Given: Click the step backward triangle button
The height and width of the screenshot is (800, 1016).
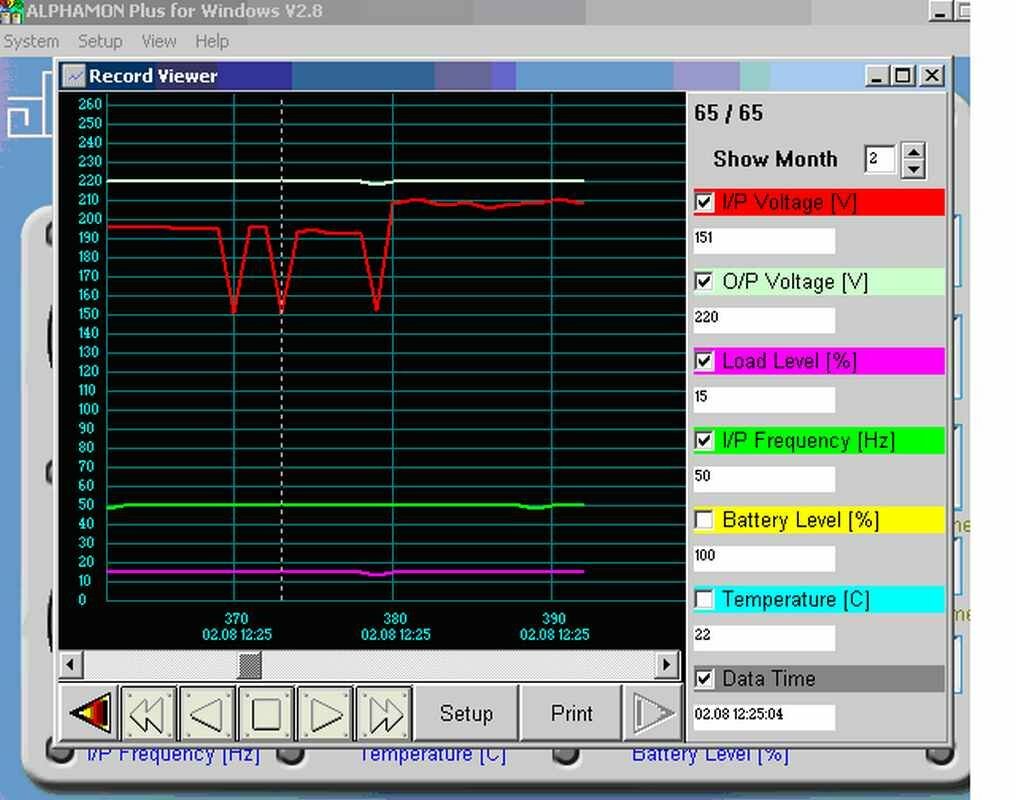Looking at the screenshot, I should pos(207,714).
